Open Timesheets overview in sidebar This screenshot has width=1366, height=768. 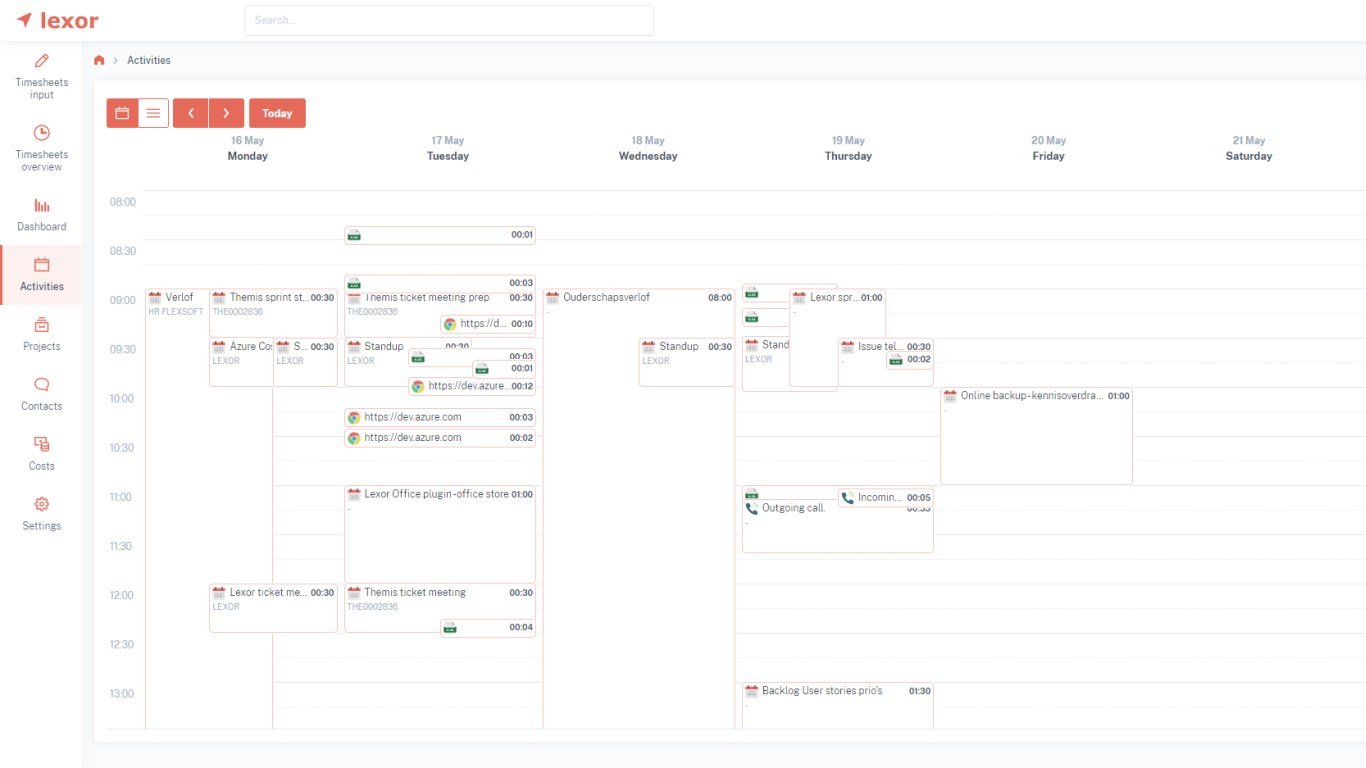click(x=41, y=148)
